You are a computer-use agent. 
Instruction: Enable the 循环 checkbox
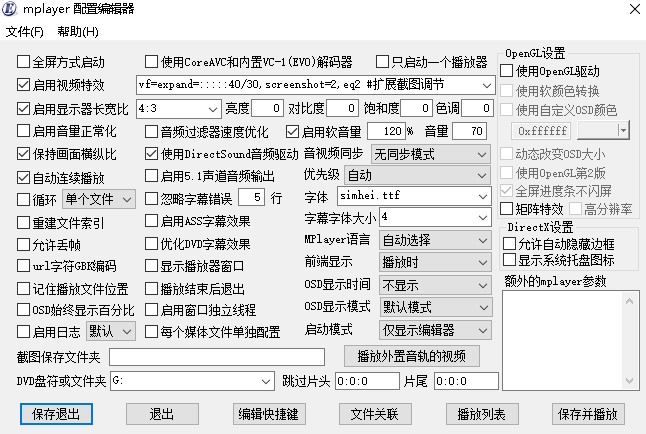23,200
